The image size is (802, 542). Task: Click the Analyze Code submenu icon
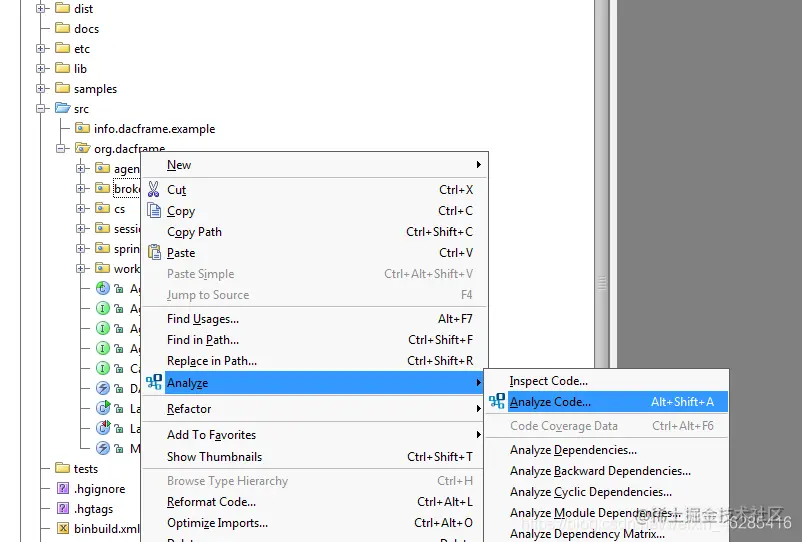coord(497,401)
